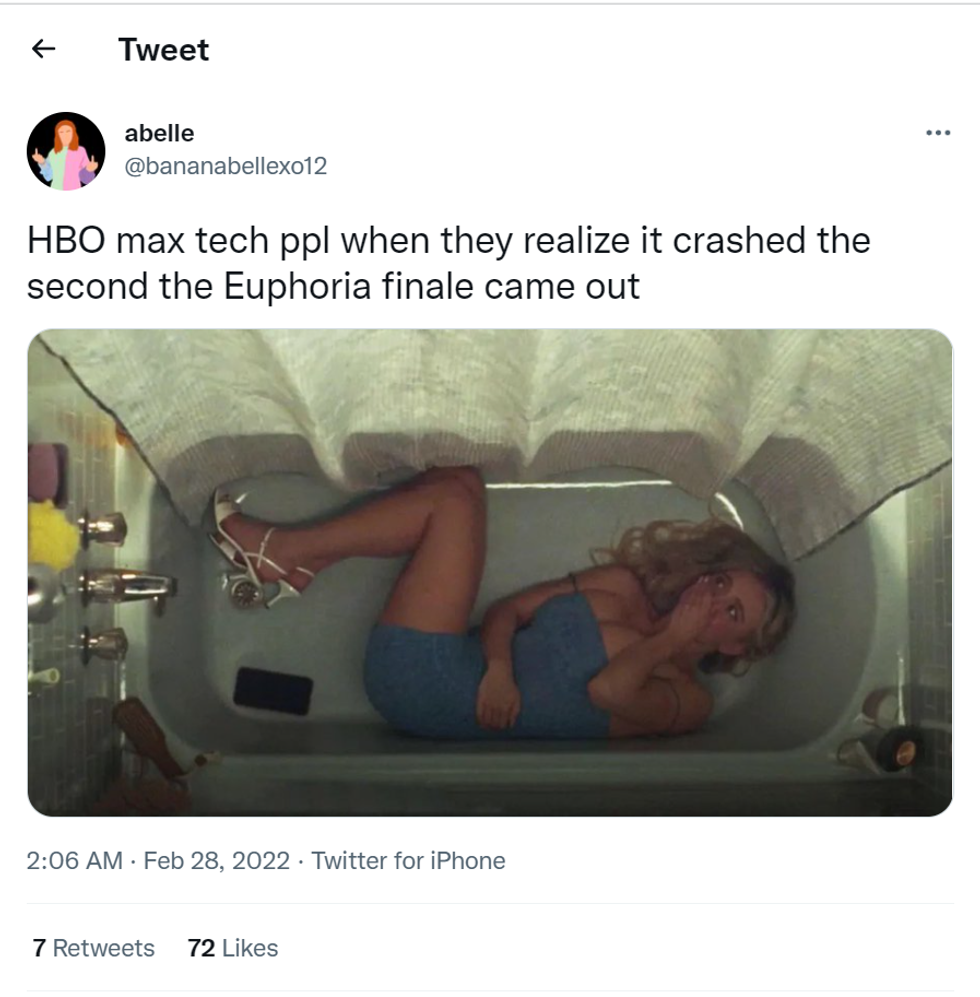View the Likes label beside the 72
The image size is (980, 997).
point(250,948)
